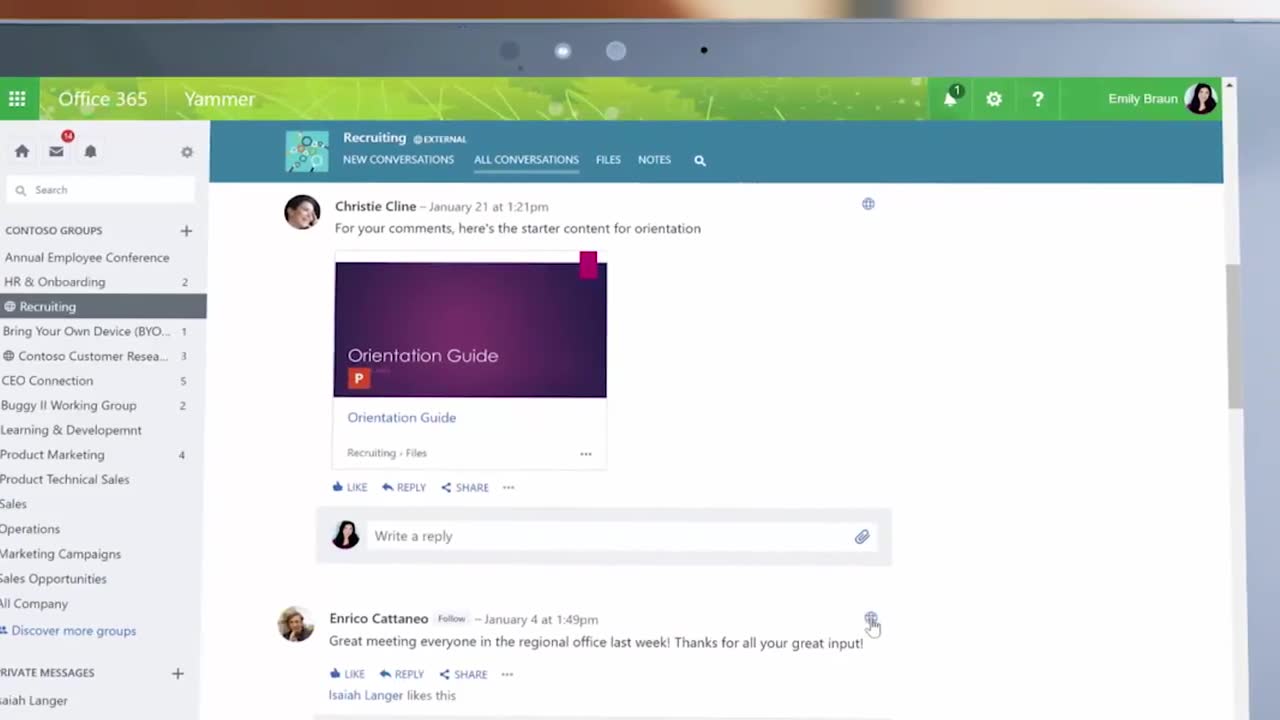Open the inbox envelope icon
This screenshot has width=1280, height=720.
click(56, 151)
